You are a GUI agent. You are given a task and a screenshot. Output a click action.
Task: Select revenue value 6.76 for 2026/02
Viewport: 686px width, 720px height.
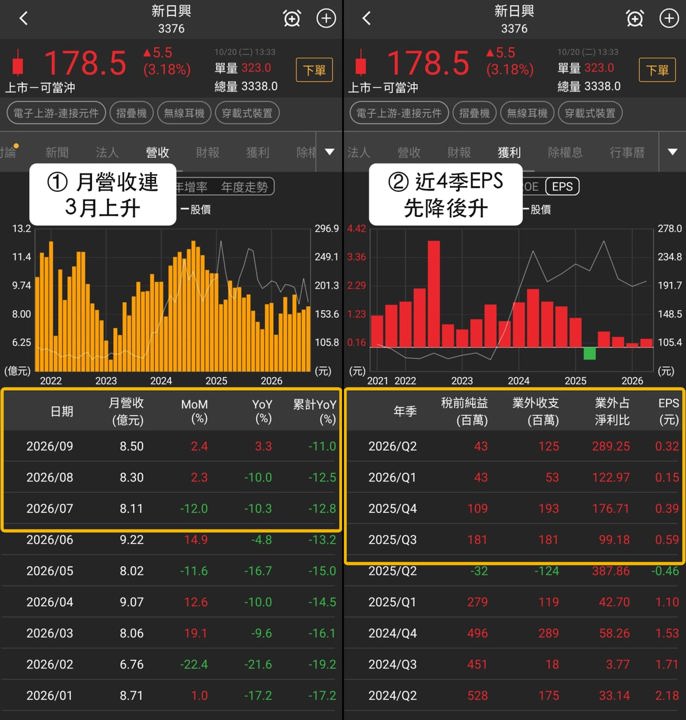131,664
